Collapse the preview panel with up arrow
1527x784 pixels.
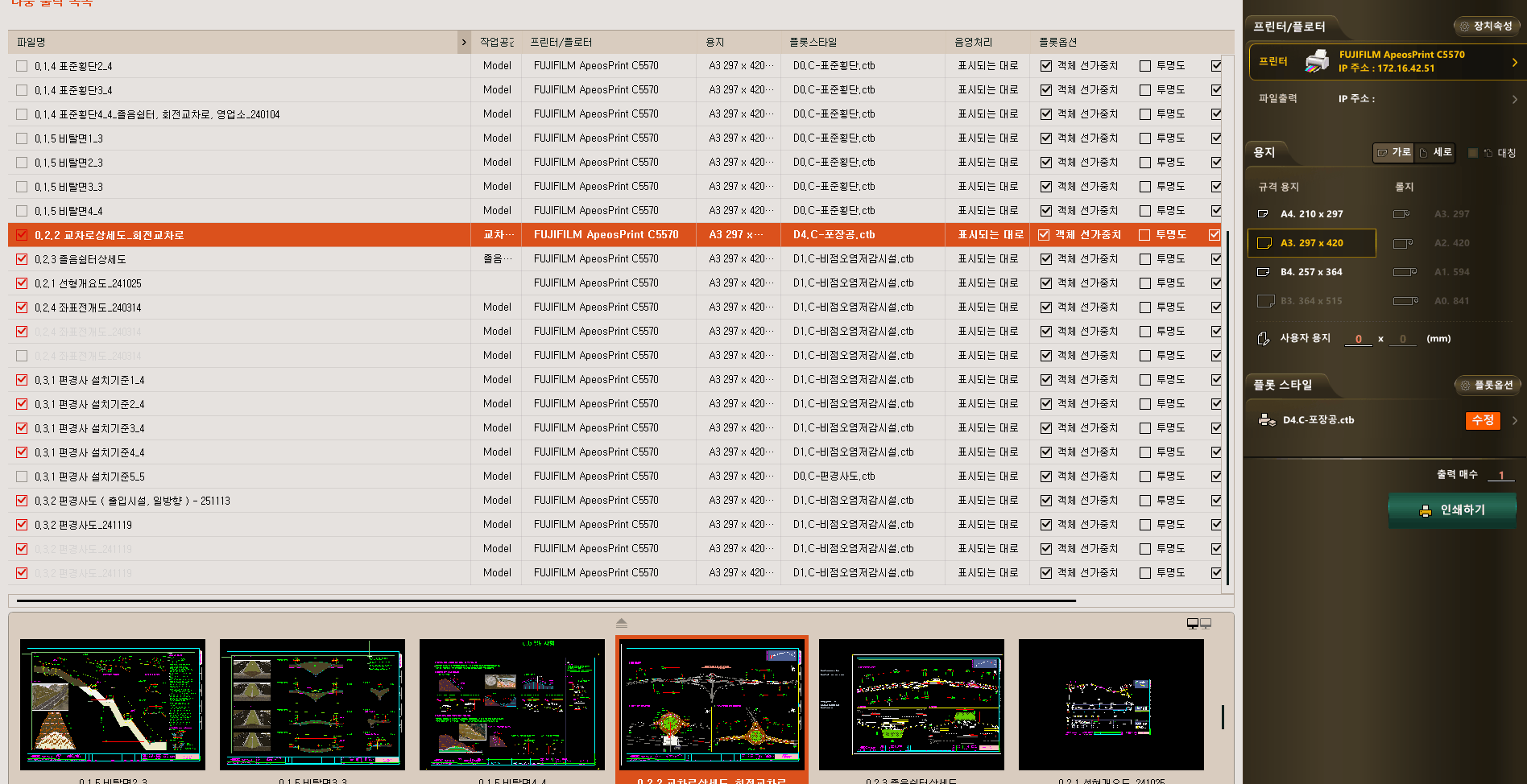click(621, 623)
